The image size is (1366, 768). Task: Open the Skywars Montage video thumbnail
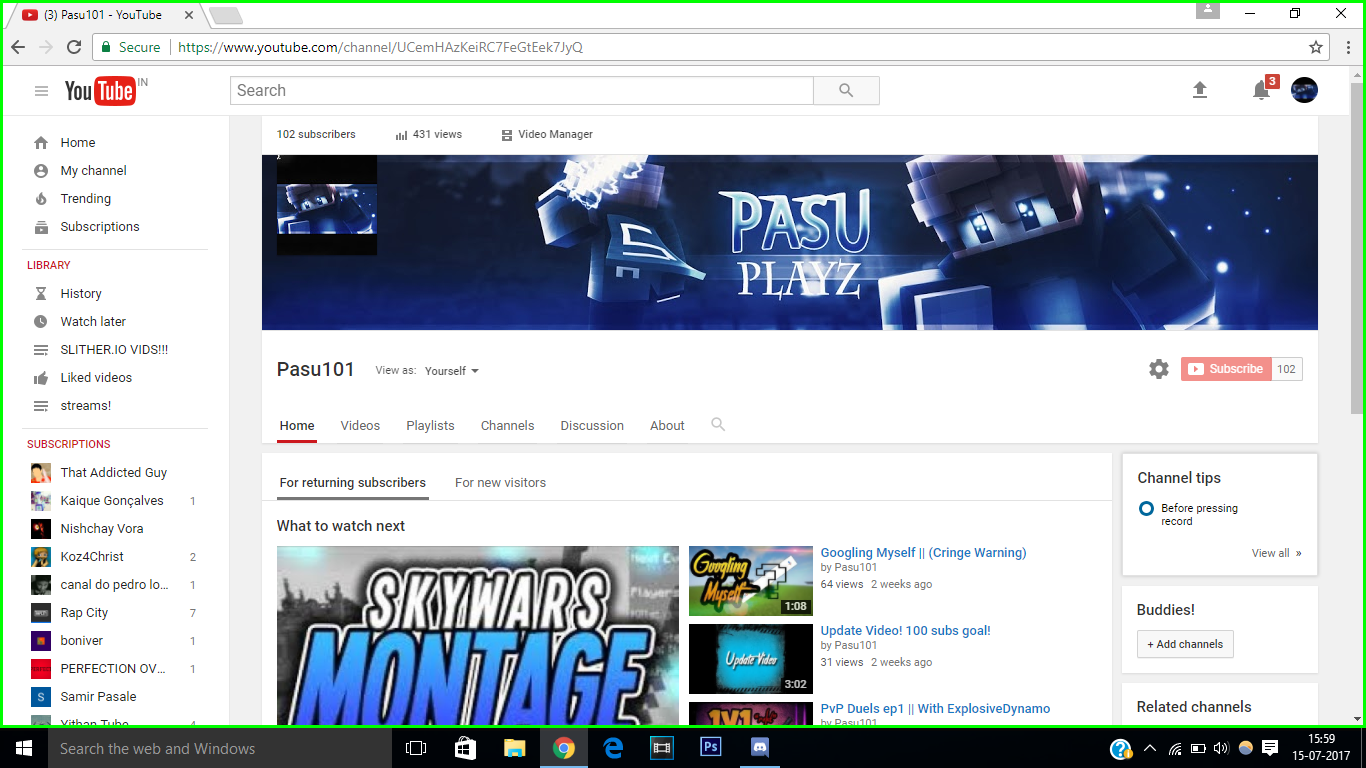478,635
